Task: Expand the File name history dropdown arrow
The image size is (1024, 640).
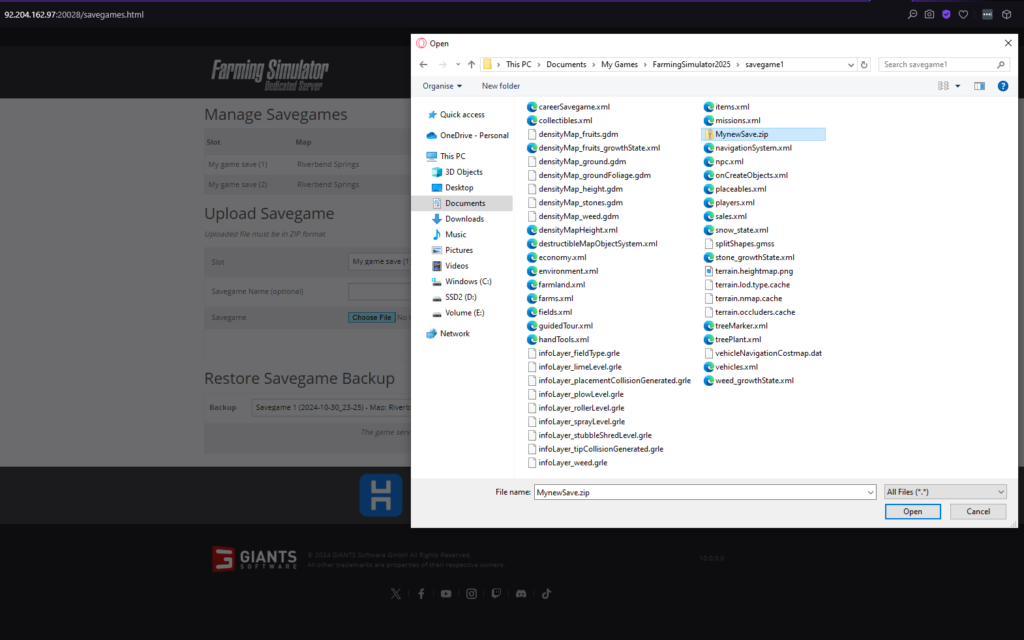Action: point(870,492)
